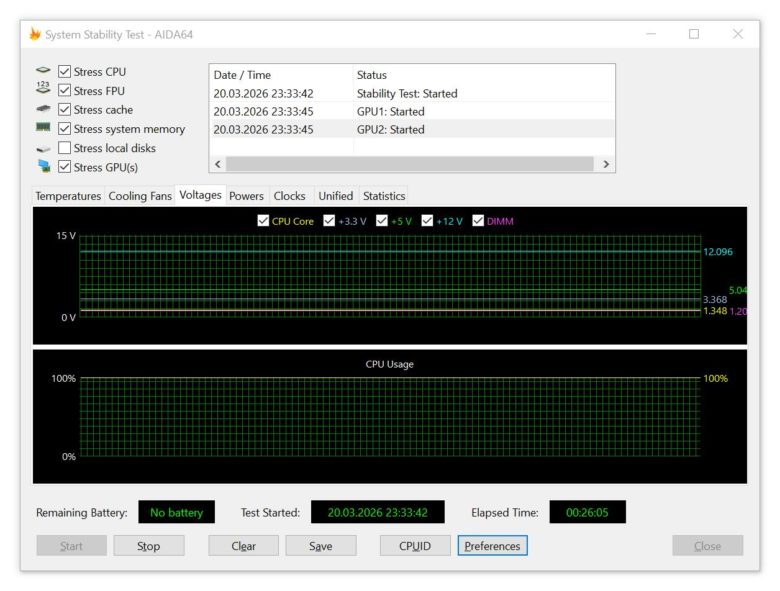Switch to the Temperatures tab
Viewport: 780px width, 591px height.
[68, 196]
